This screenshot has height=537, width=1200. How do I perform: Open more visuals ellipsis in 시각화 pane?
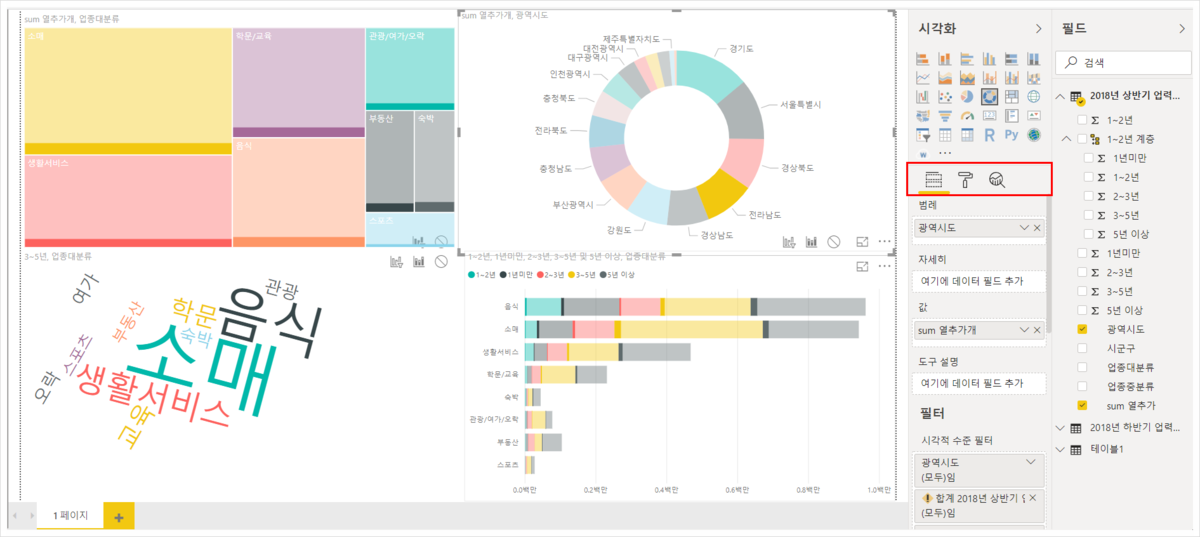point(945,153)
